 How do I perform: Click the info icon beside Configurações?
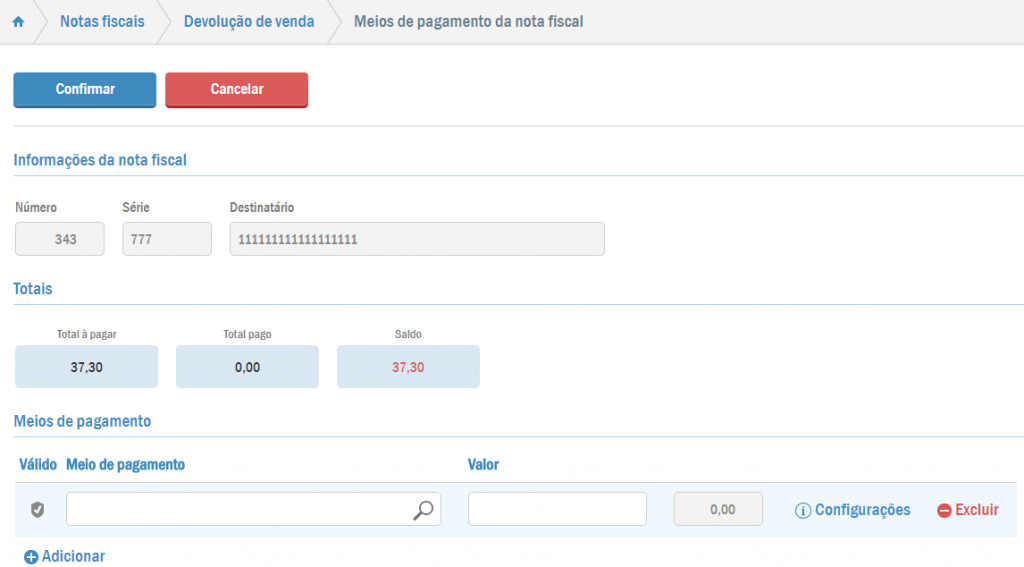click(x=802, y=511)
